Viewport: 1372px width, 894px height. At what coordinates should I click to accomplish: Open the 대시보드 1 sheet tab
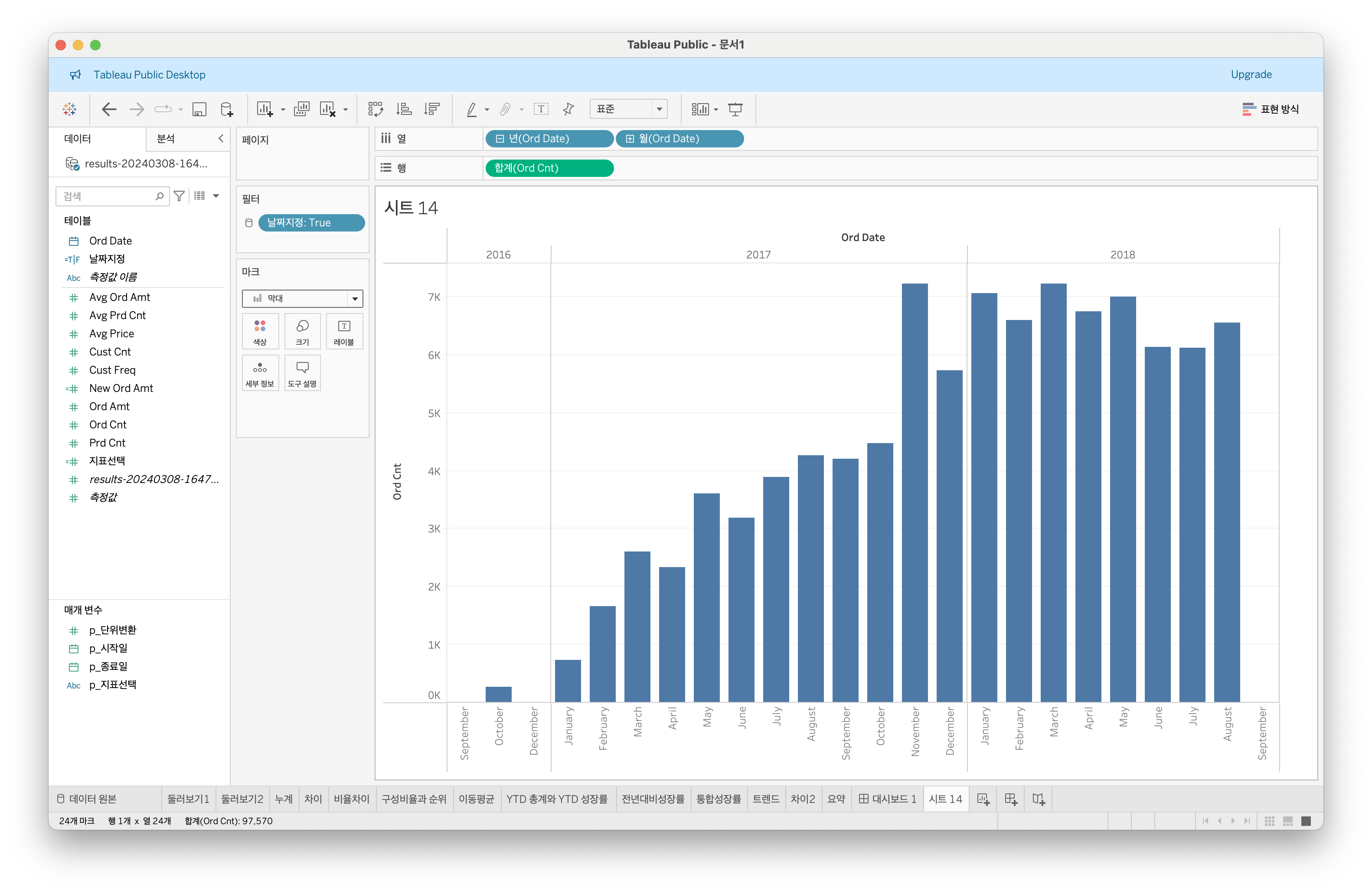point(888,799)
